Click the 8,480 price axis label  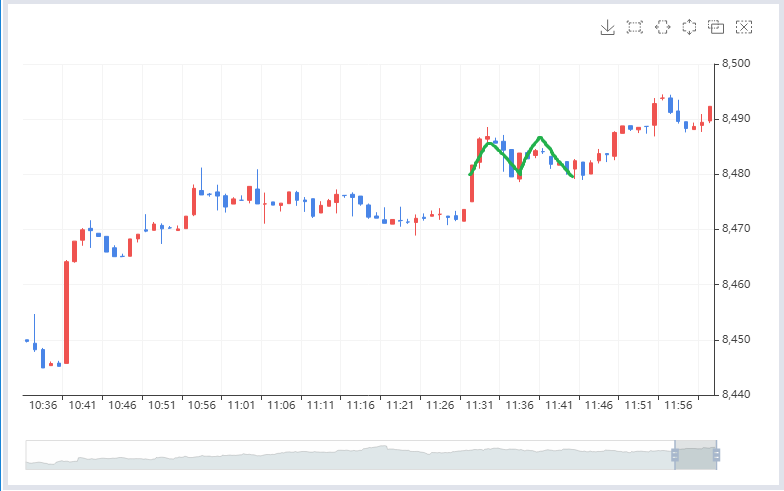pos(736,174)
